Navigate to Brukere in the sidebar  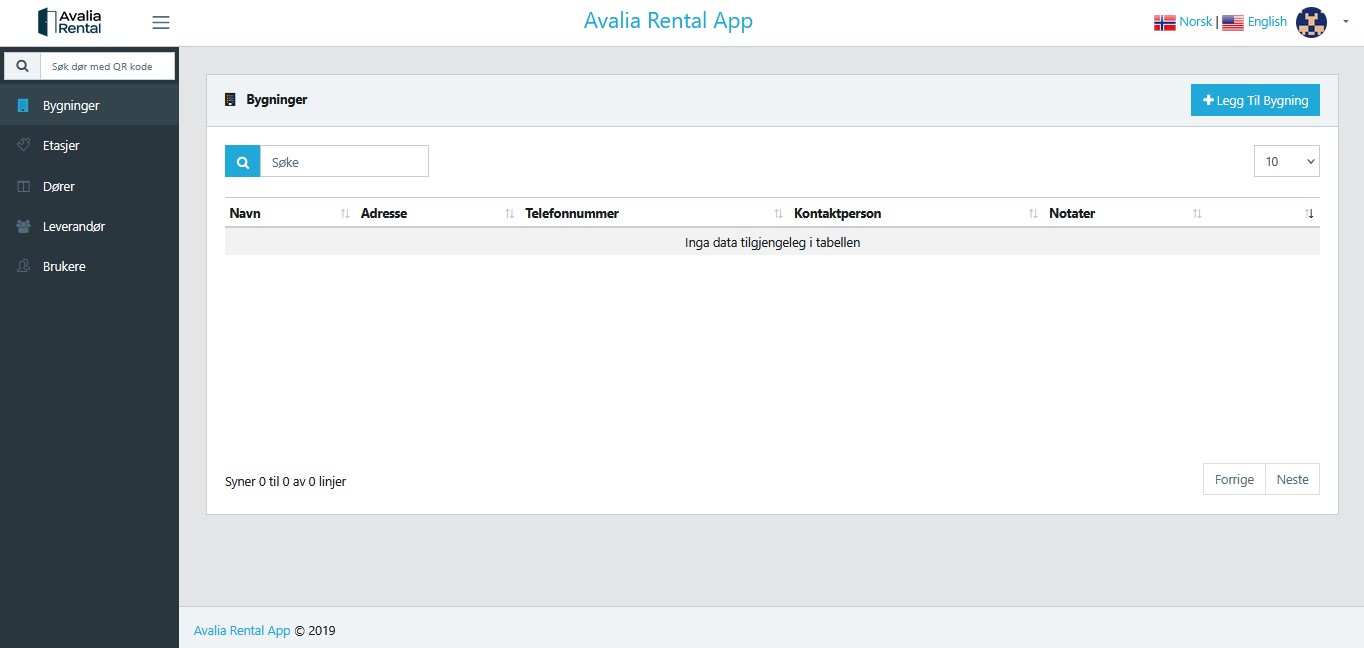[x=64, y=267]
